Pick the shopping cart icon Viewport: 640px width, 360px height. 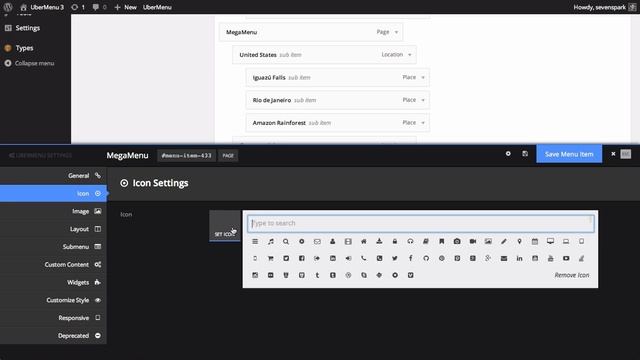click(x=271, y=258)
